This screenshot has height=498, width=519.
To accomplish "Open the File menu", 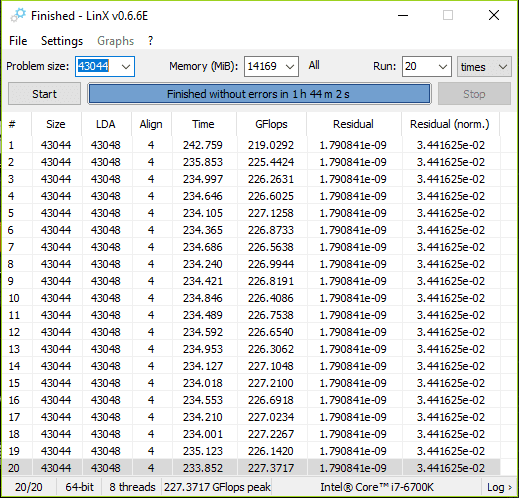I will pos(18,41).
